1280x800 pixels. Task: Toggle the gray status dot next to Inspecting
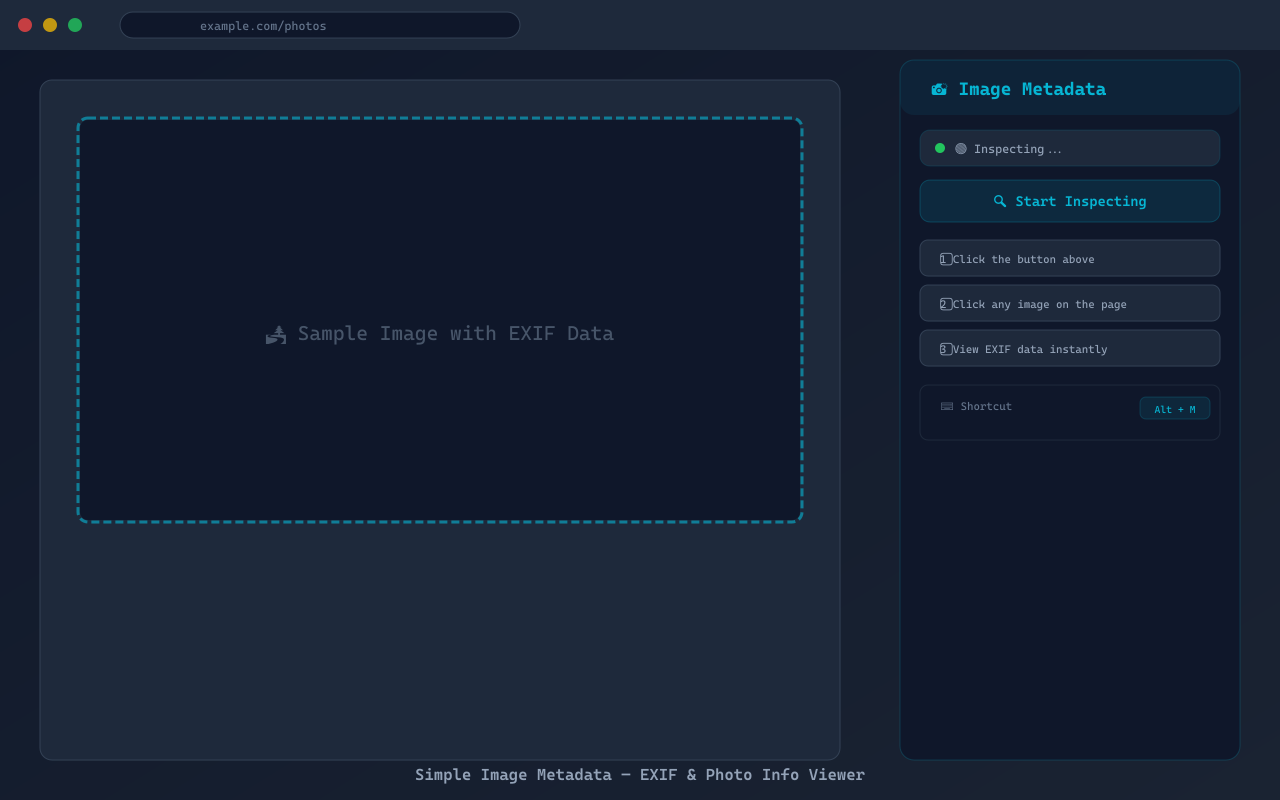pos(960,147)
